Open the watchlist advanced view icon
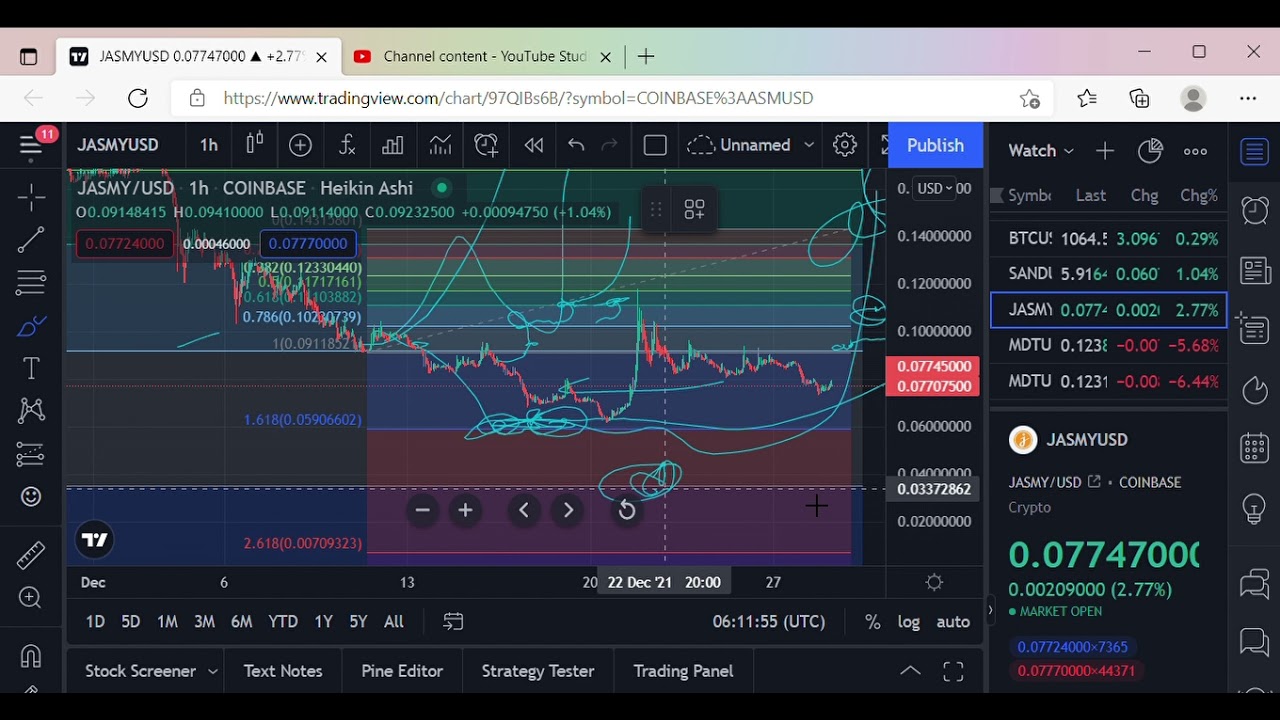The image size is (1280, 720). click(x=1150, y=152)
